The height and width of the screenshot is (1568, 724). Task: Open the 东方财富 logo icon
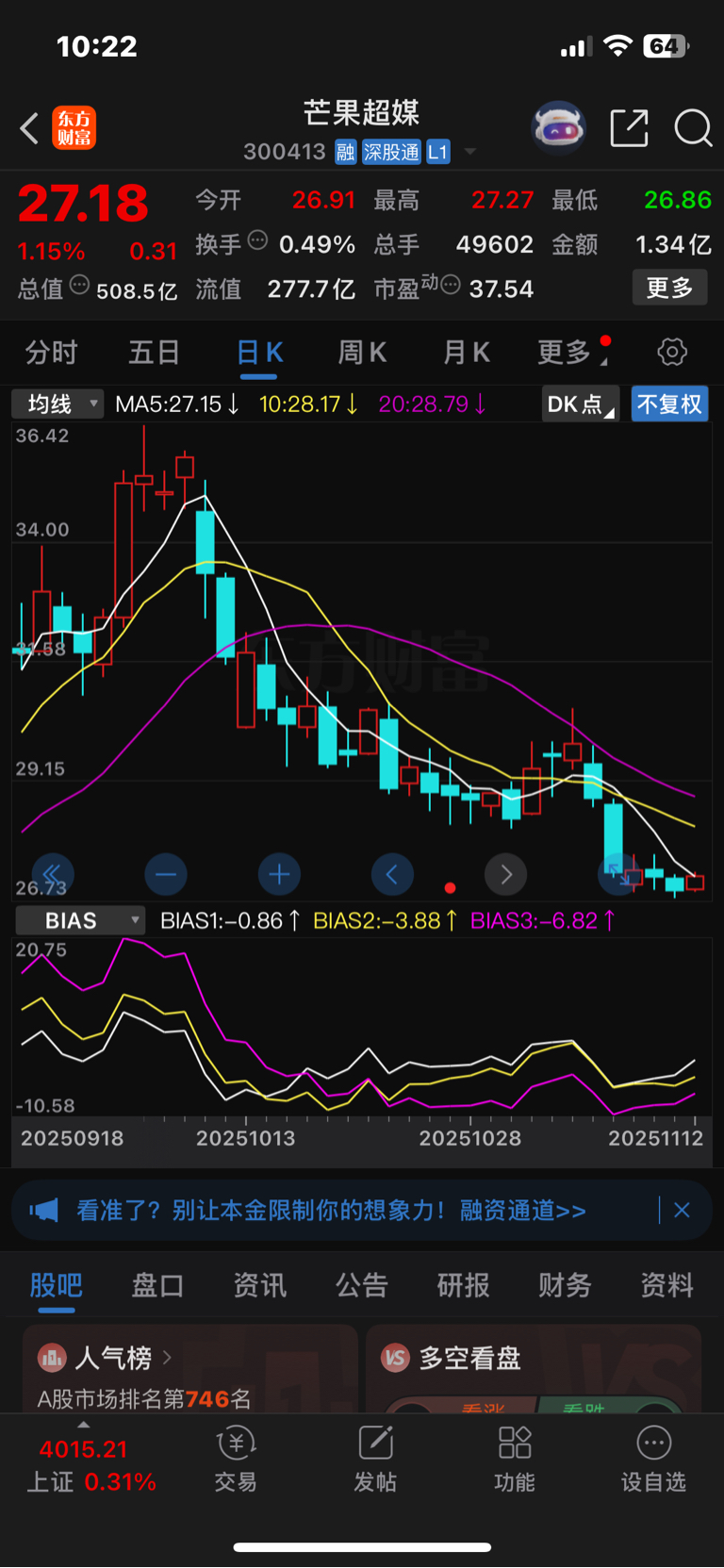click(74, 128)
